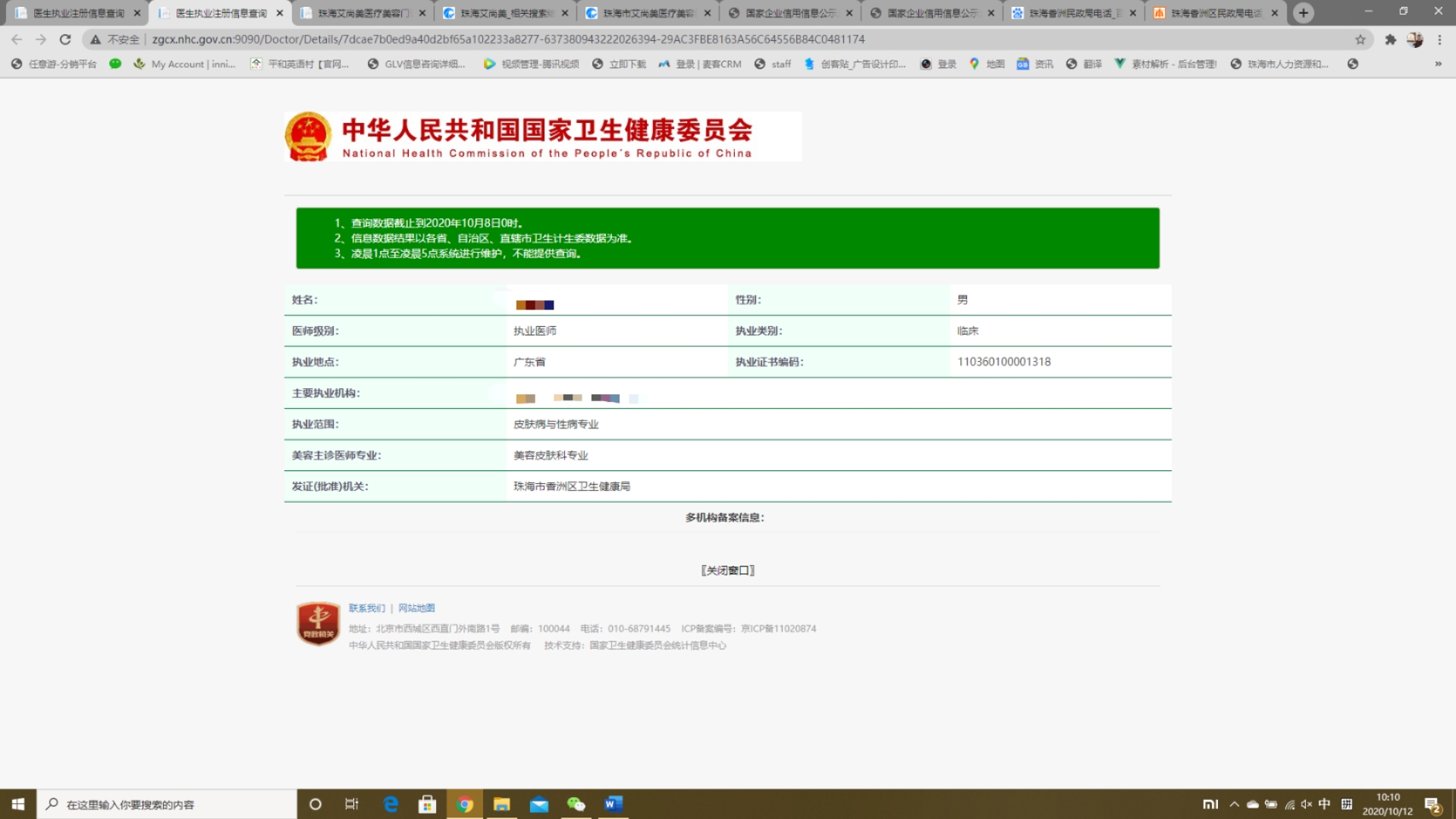Switch to 珠海艾尚美医疗美容门 tab
The image size is (1456, 819).
[362, 13]
